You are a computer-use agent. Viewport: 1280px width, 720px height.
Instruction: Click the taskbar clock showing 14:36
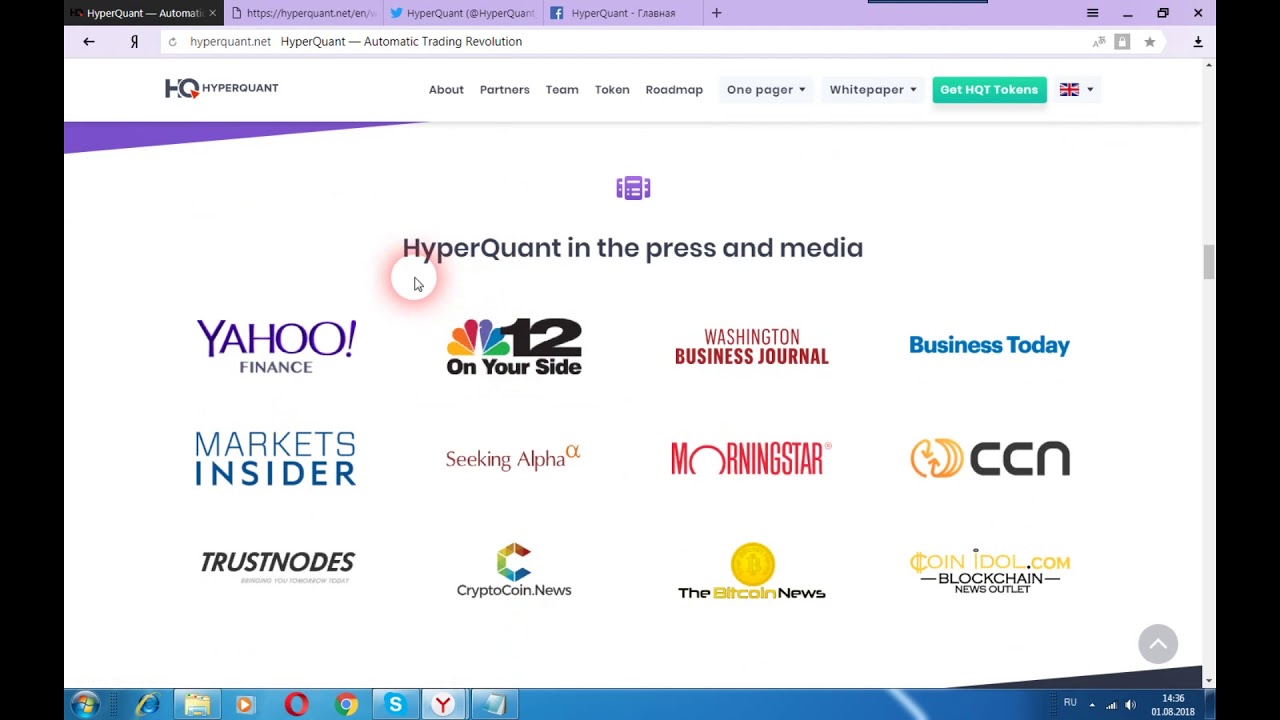click(x=1173, y=705)
